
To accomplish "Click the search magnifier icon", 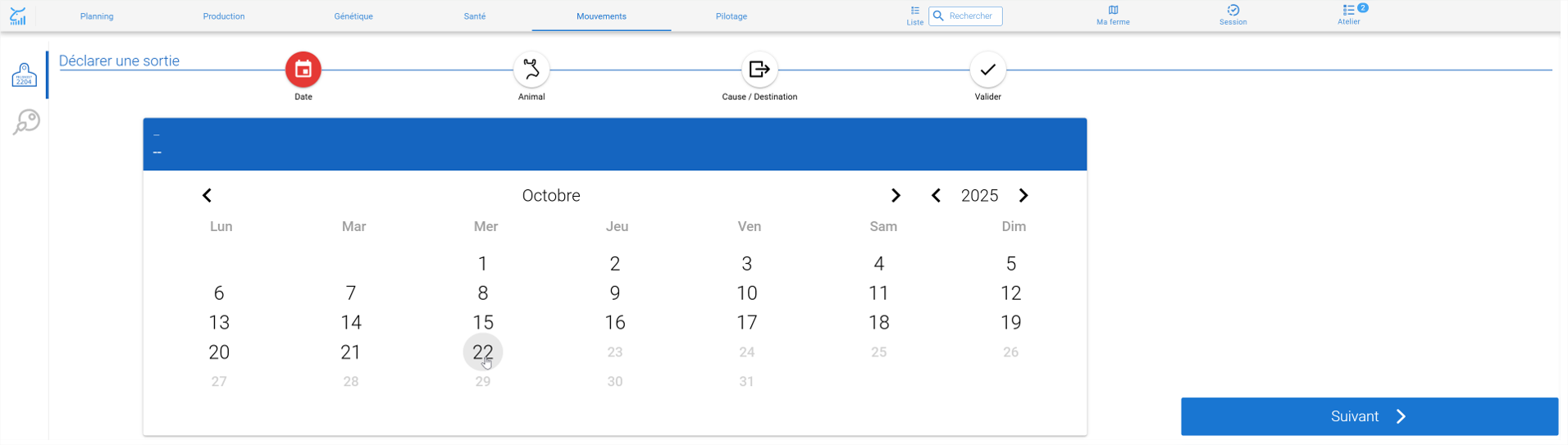I will [939, 16].
